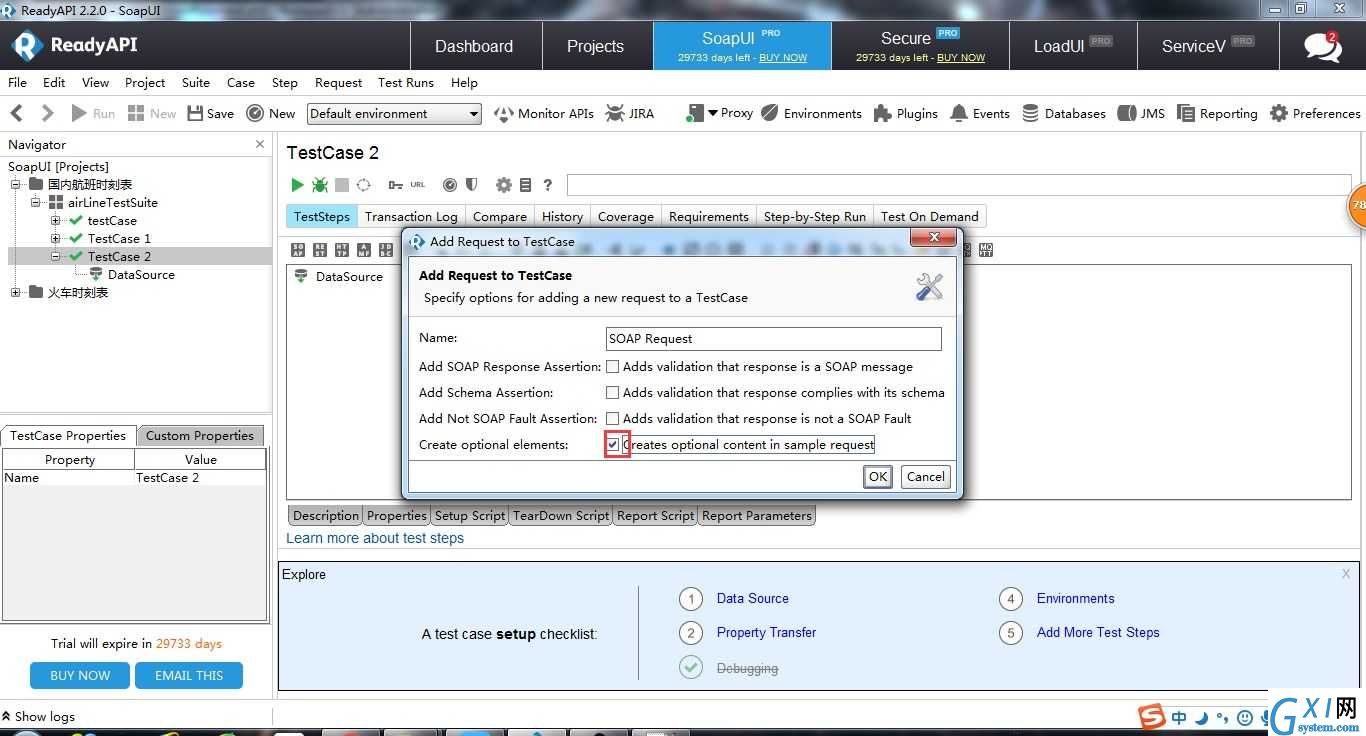Open Preferences from the toolbar
Screen dimensions: 1366x736
pos(1315,113)
